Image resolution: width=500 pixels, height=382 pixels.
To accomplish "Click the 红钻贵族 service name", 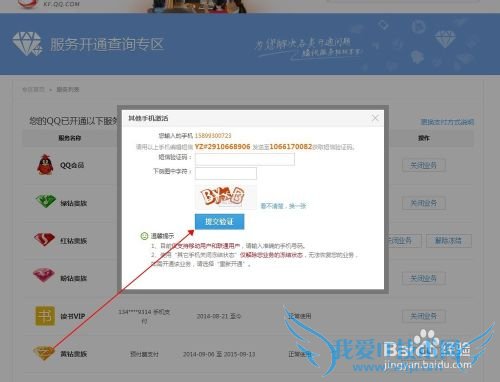I will click(74, 241).
